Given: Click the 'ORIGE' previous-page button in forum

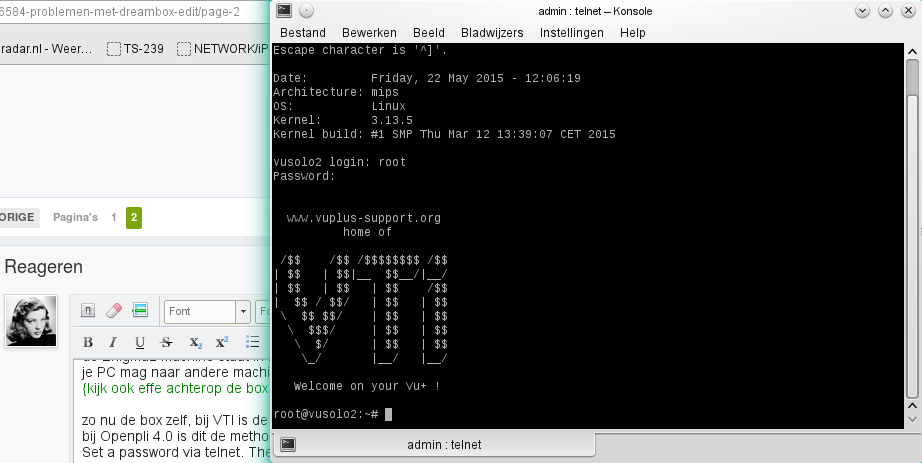Looking at the screenshot, I should (x=19, y=217).
